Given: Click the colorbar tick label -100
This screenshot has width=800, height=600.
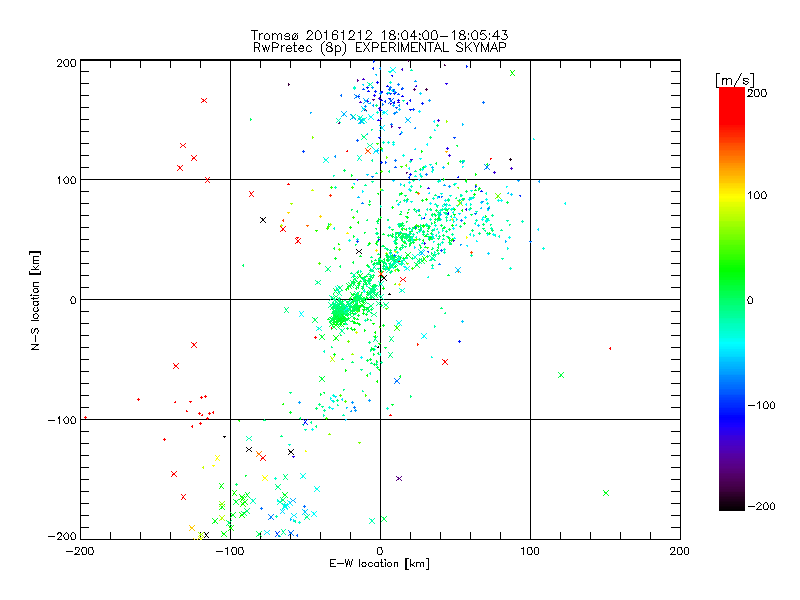Looking at the screenshot, I should pyautogui.click(x=761, y=406).
